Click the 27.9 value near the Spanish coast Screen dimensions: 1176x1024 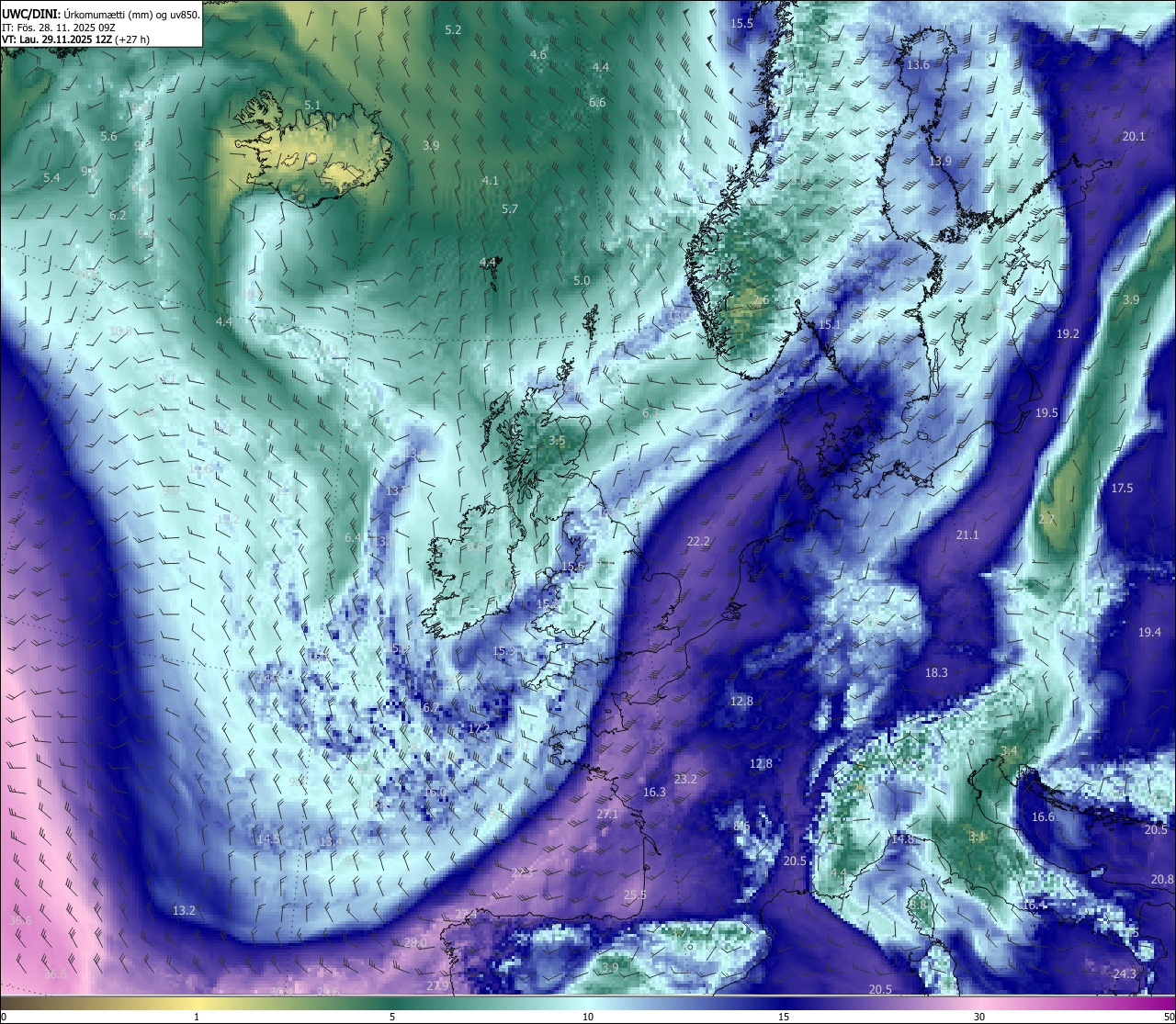tap(437, 986)
